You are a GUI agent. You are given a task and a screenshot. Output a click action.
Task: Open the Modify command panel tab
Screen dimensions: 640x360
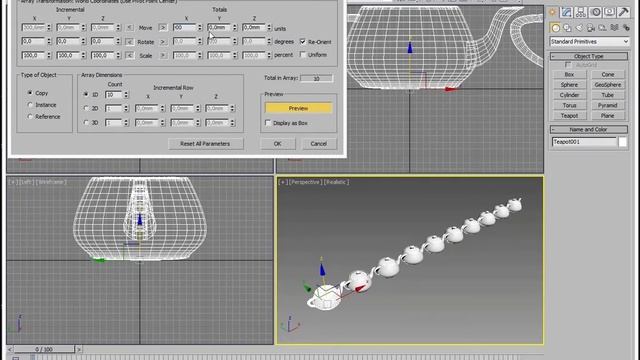(x=567, y=12)
